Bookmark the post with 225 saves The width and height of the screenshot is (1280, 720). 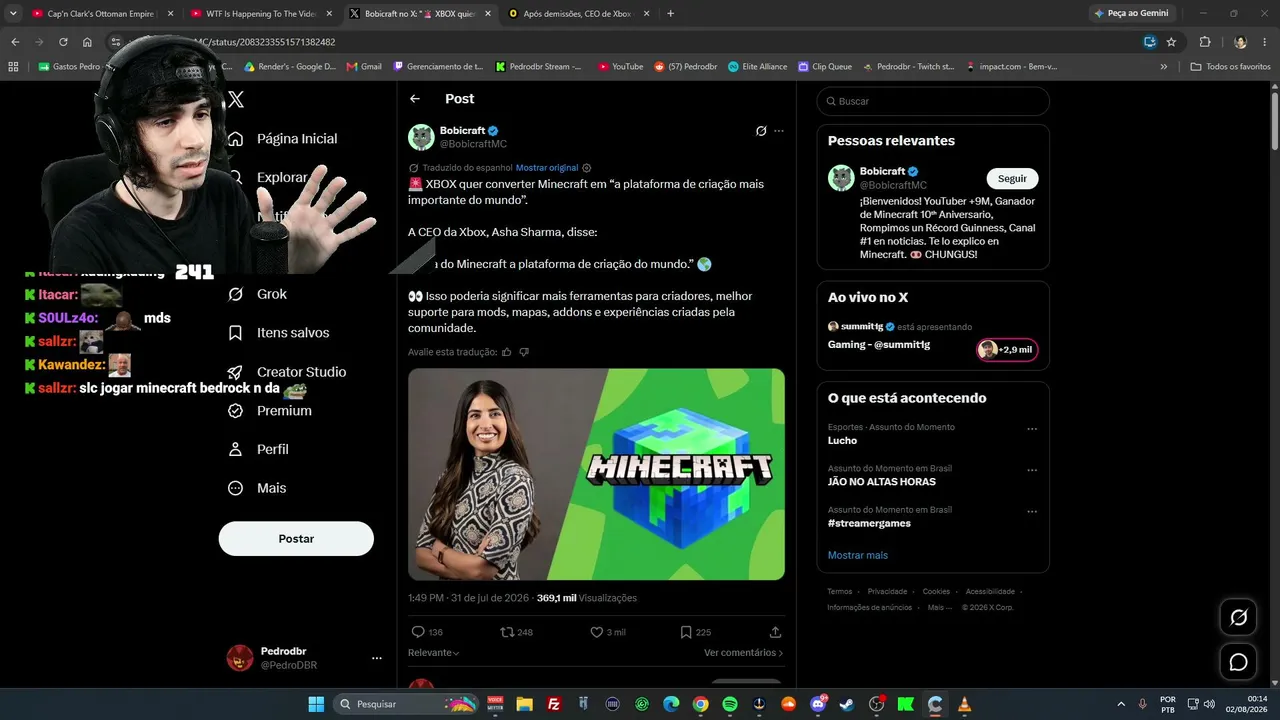(695, 632)
